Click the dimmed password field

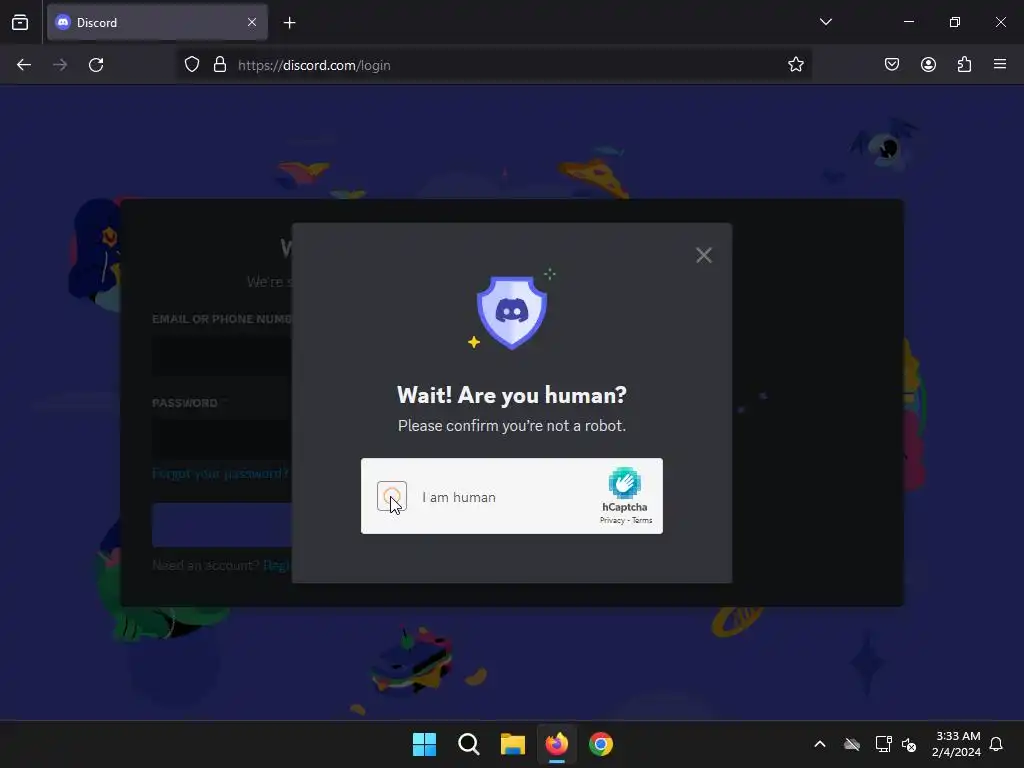coord(222,439)
